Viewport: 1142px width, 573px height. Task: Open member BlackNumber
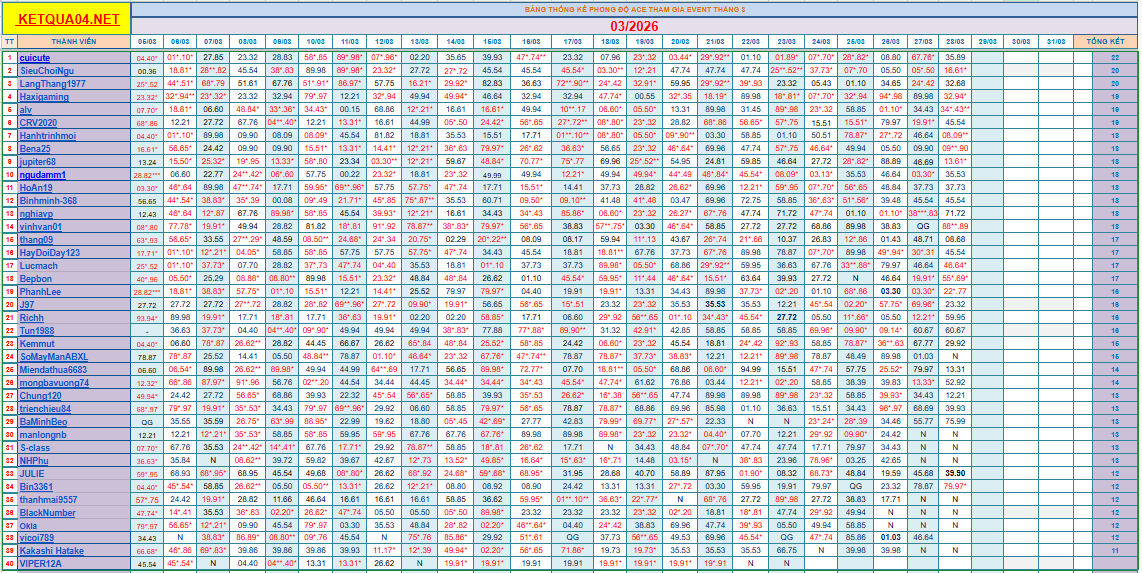47,513
